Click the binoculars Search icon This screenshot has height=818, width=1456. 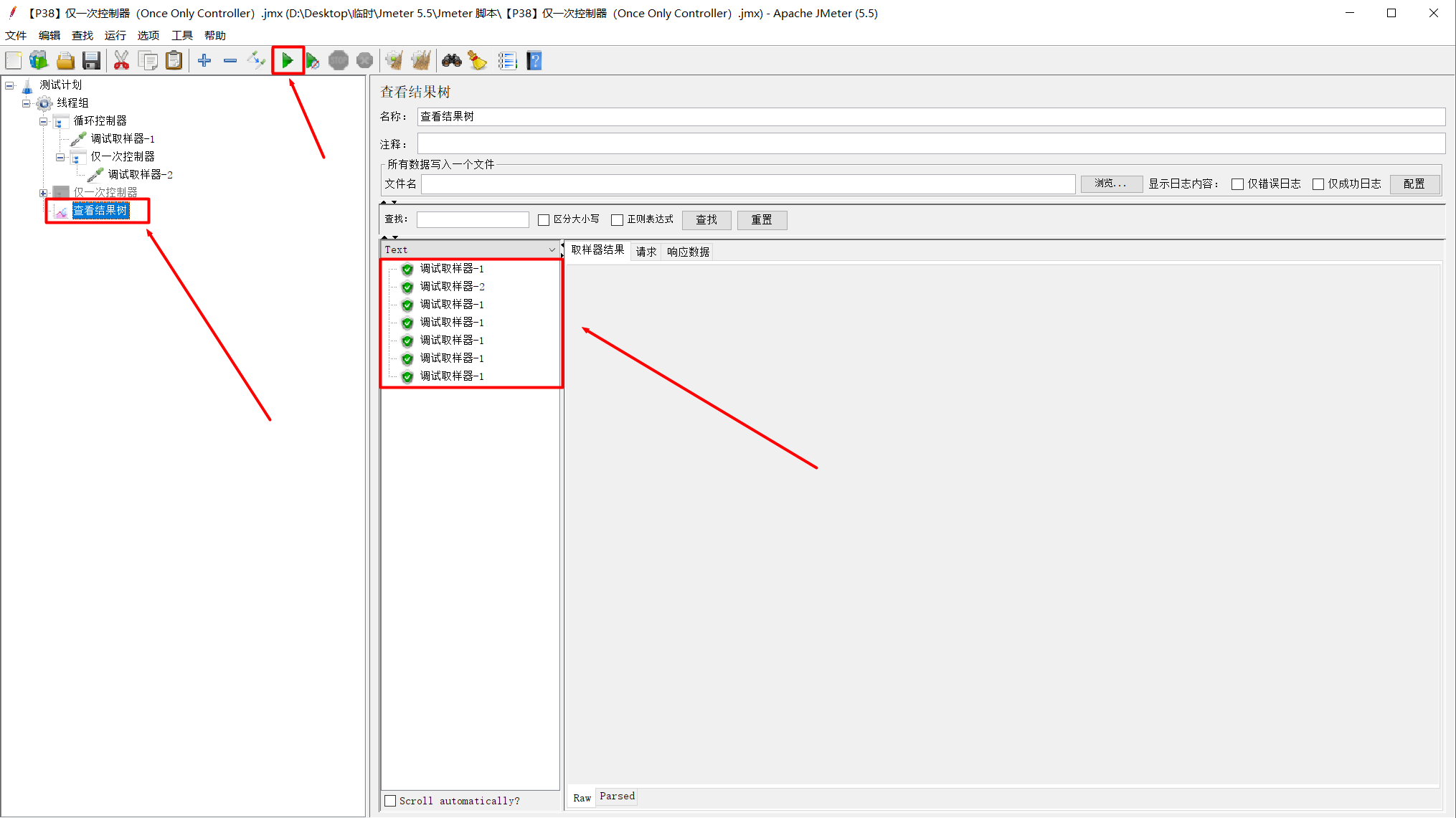pyautogui.click(x=451, y=61)
